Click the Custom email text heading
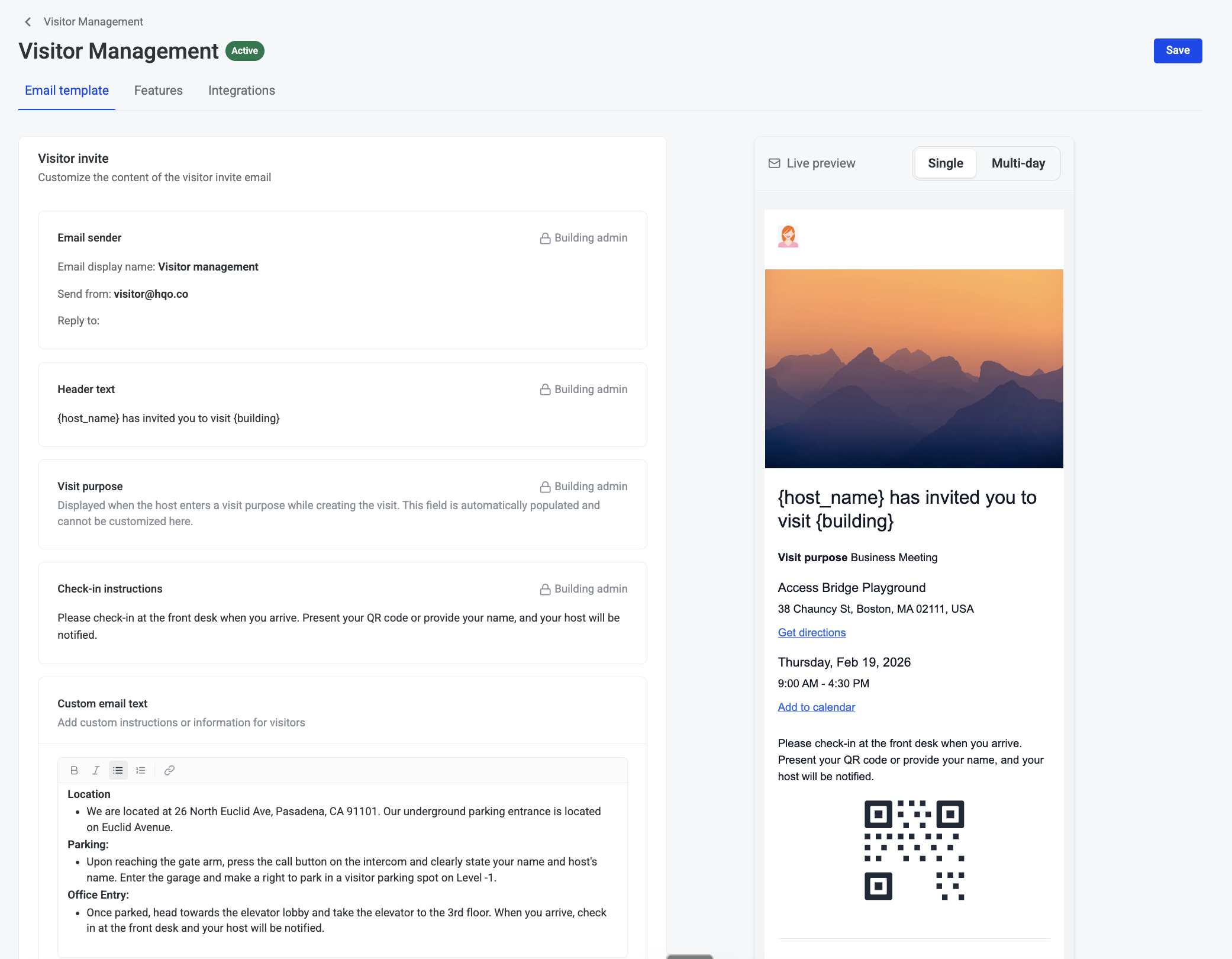This screenshot has height=959, width=1232. 102,704
